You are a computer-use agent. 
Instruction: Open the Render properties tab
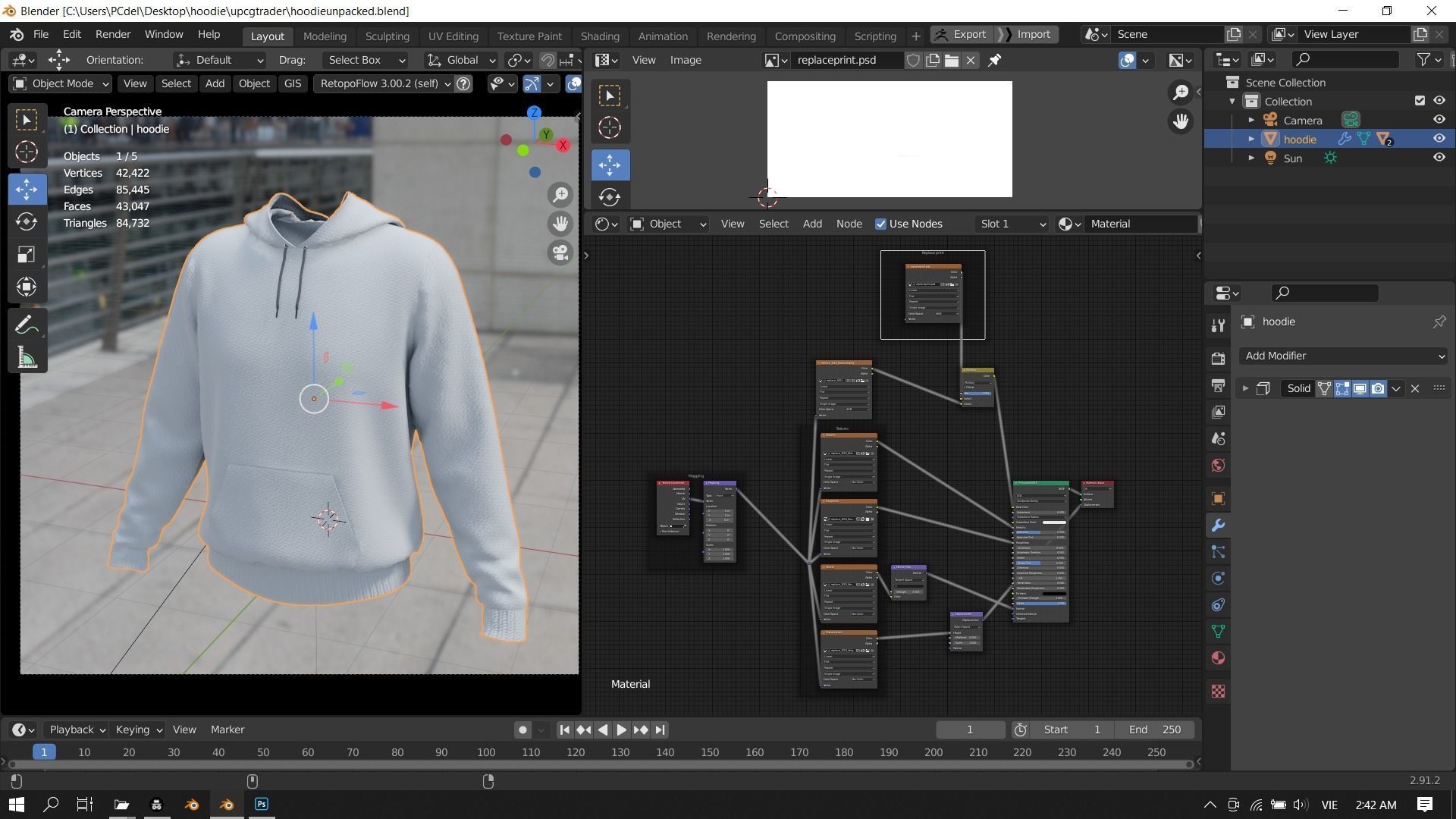pyautogui.click(x=1218, y=359)
